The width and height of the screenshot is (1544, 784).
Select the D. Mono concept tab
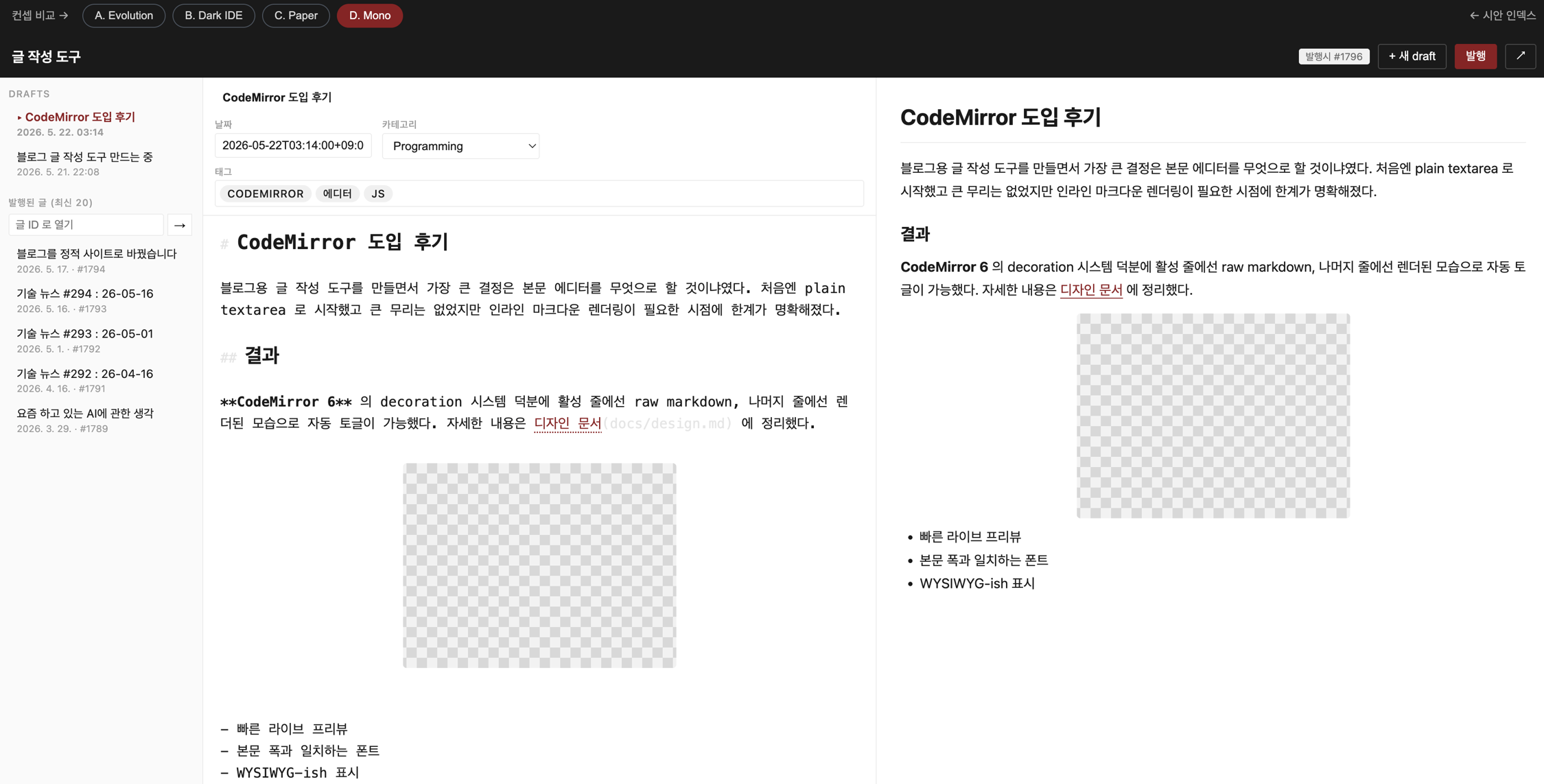[370, 15]
